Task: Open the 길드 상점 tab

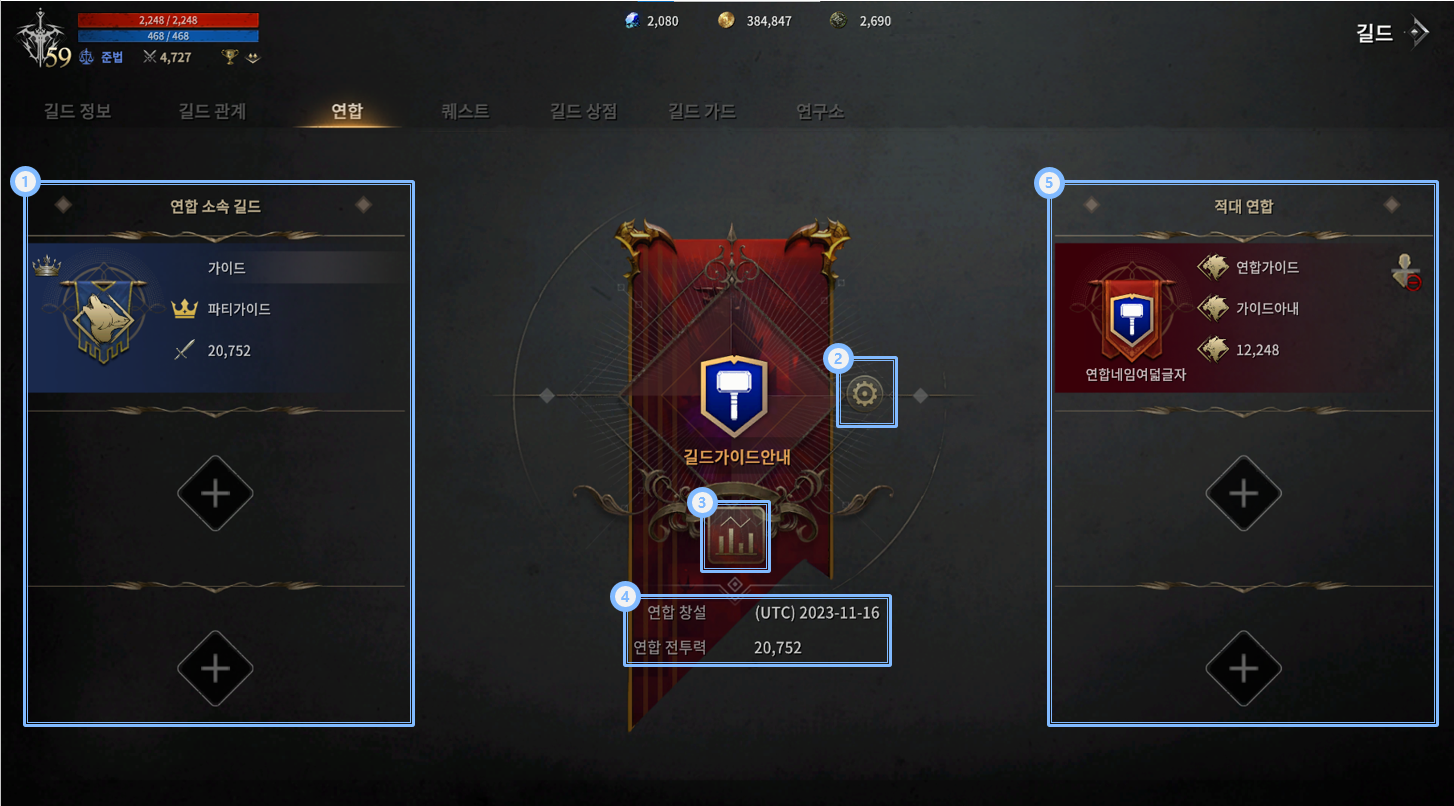Action: 584,111
